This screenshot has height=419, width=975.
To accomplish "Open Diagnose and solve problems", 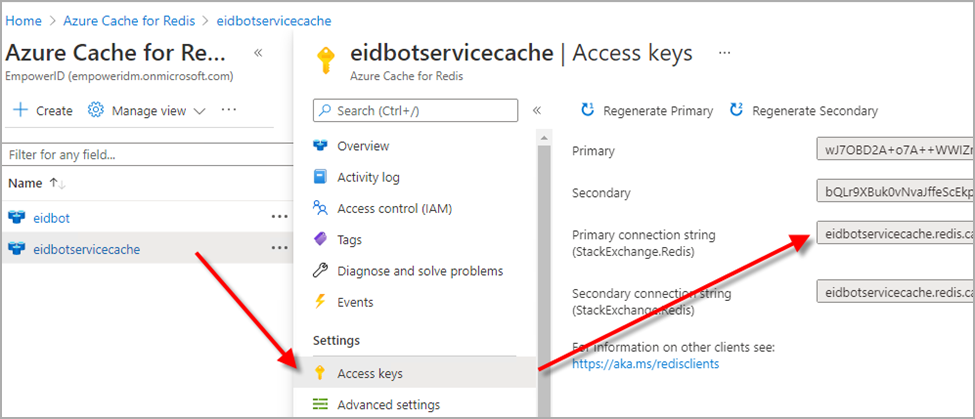I will click(420, 271).
